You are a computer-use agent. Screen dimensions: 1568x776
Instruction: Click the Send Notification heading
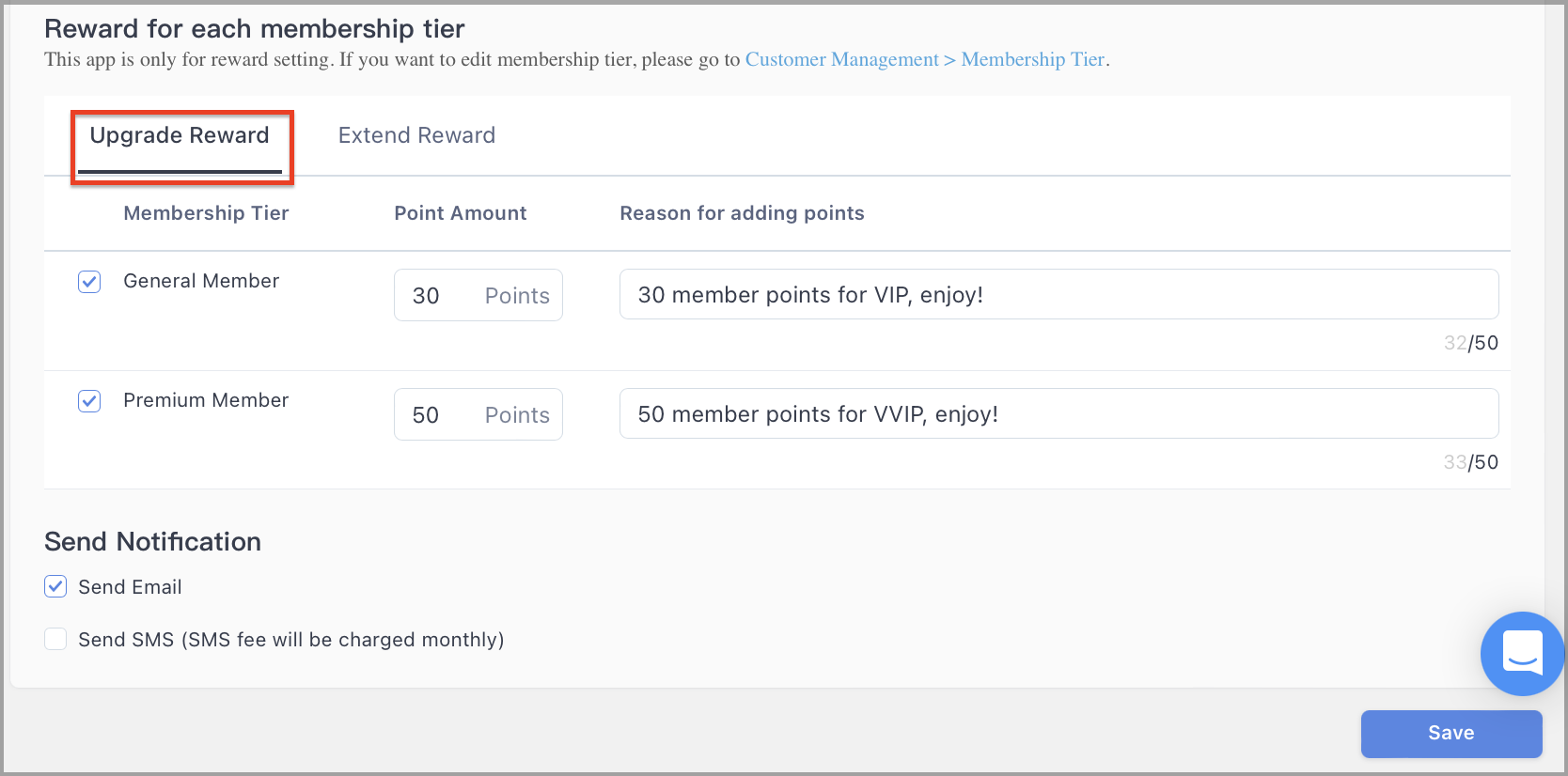152,541
